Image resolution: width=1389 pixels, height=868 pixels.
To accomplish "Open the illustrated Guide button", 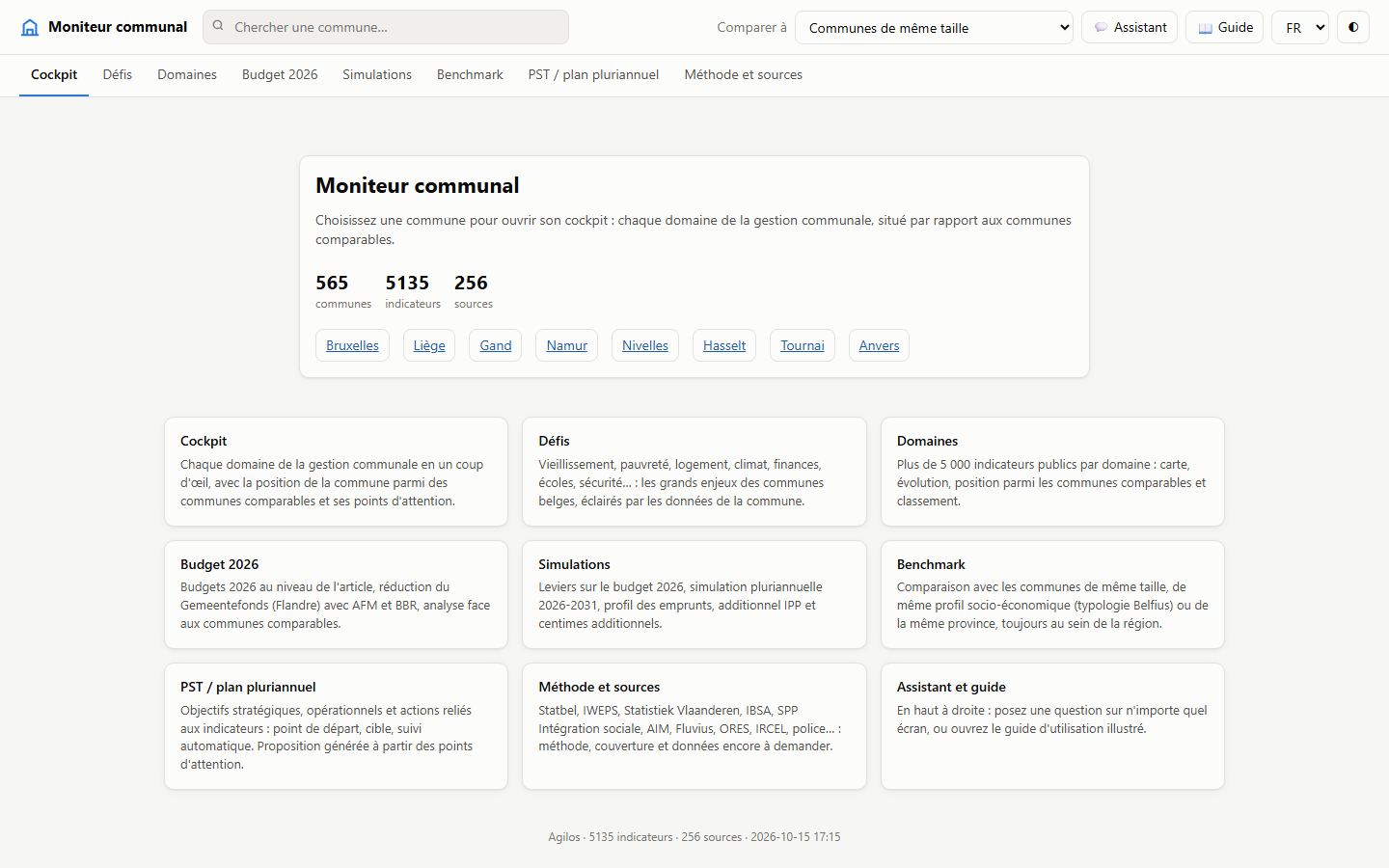I will [x=1225, y=27].
